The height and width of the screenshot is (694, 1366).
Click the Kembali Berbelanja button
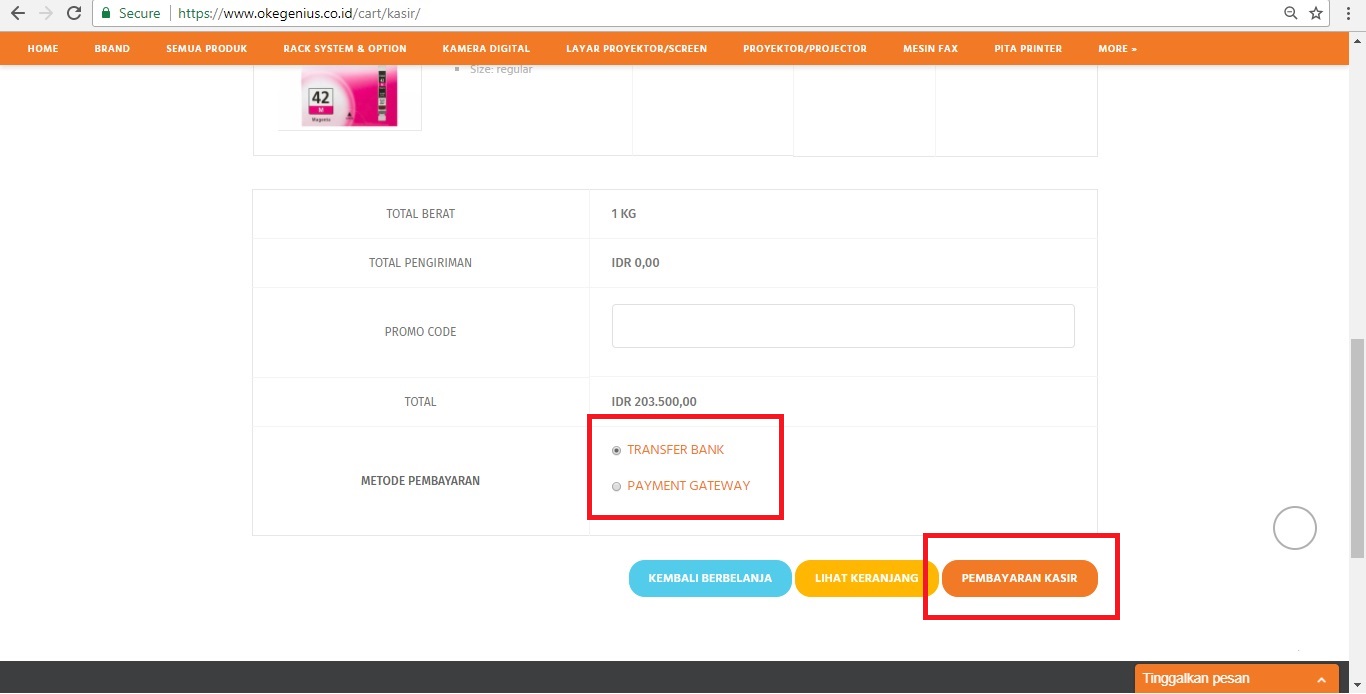click(710, 578)
